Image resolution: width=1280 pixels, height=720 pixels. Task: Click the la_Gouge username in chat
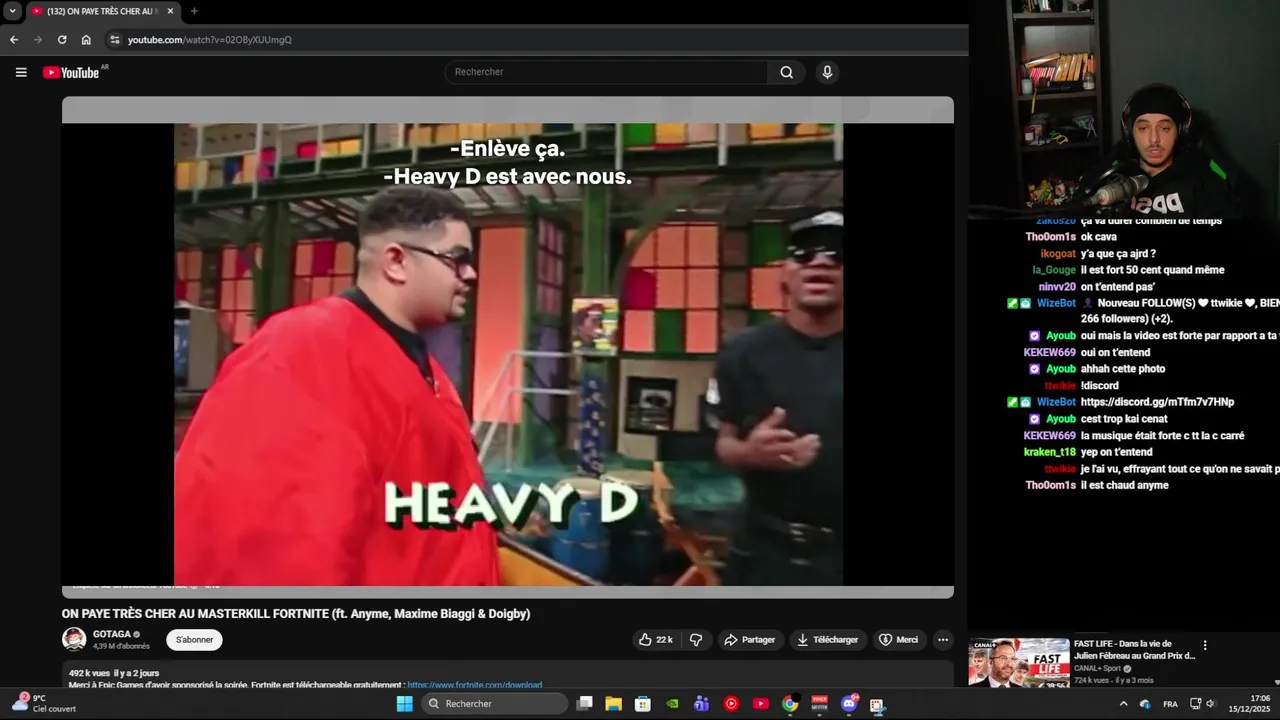pyautogui.click(x=1054, y=270)
